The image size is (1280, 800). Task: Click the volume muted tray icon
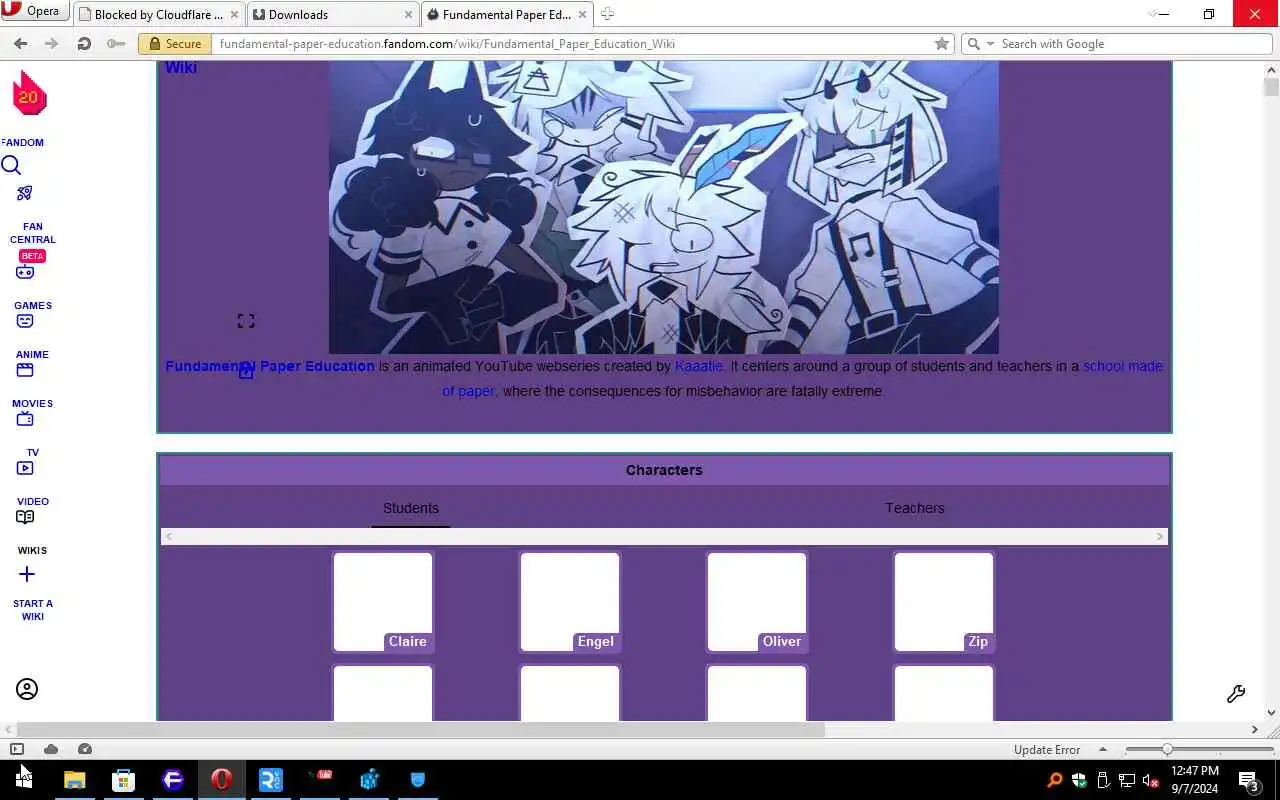pyautogui.click(x=1150, y=780)
